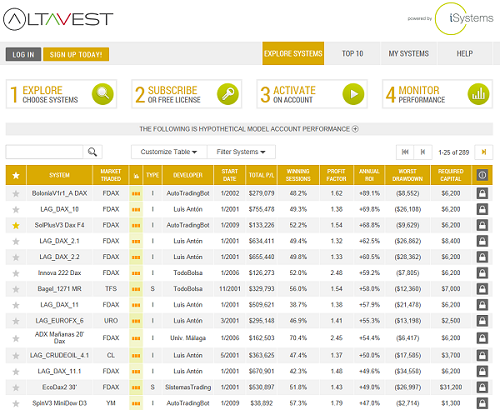
Task: Click lock icon for LAG_CRUDEOIL_4.1 row
Action: click(x=482, y=355)
